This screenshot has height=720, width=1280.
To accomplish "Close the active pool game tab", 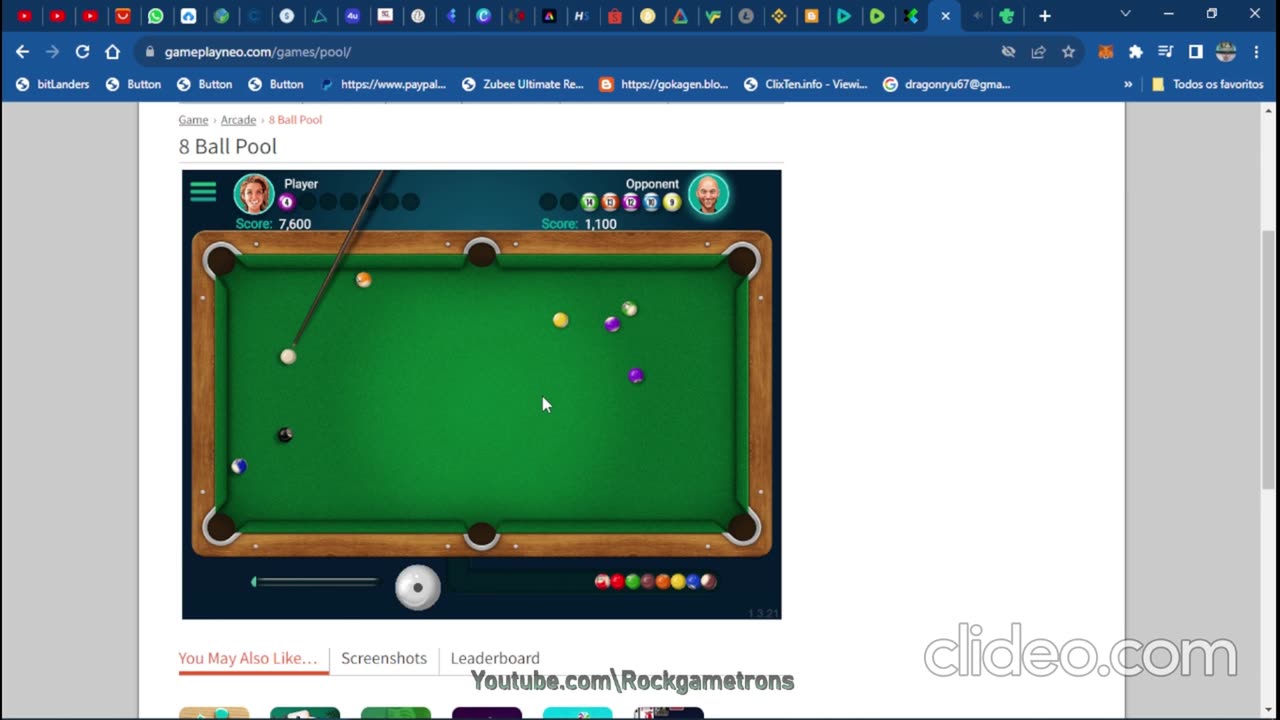I will (945, 16).
